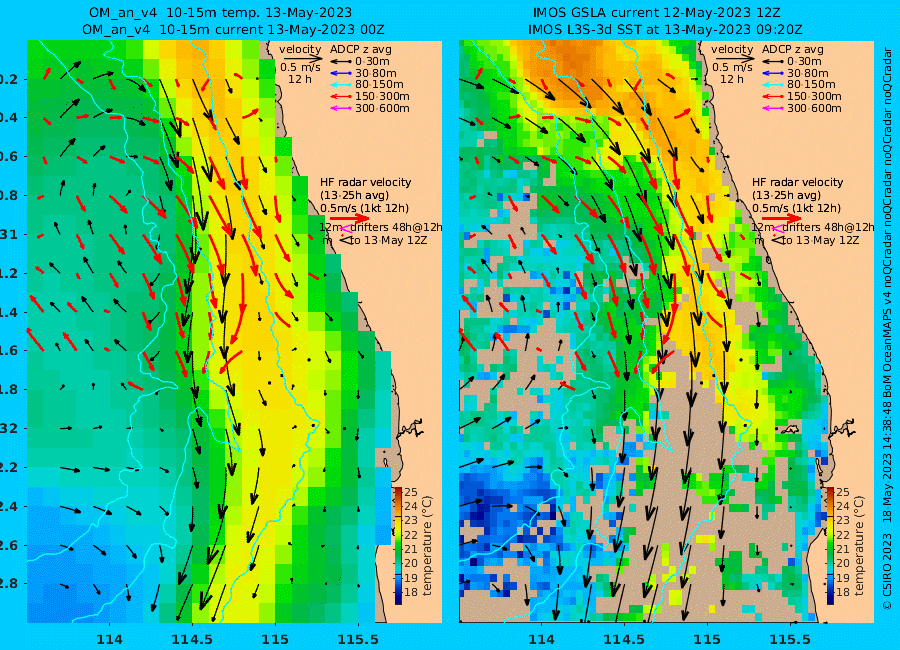The height and width of the screenshot is (650, 900).
Task: Click the black 0-30m arrow in IMOS panel legend
Action: (773, 61)
